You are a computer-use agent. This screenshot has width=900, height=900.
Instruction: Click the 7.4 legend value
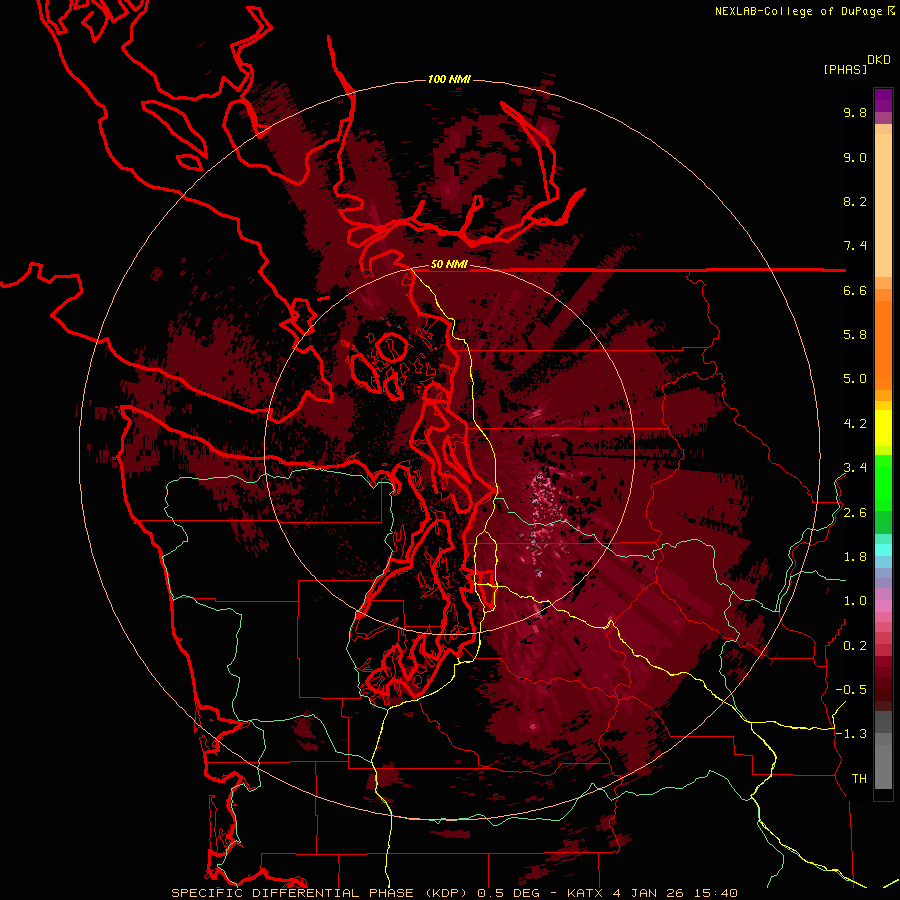coord(855,246)
